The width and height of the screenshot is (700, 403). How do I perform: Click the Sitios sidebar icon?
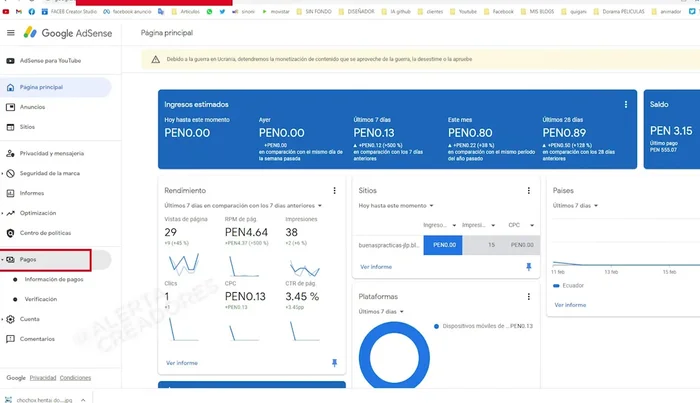10,127
